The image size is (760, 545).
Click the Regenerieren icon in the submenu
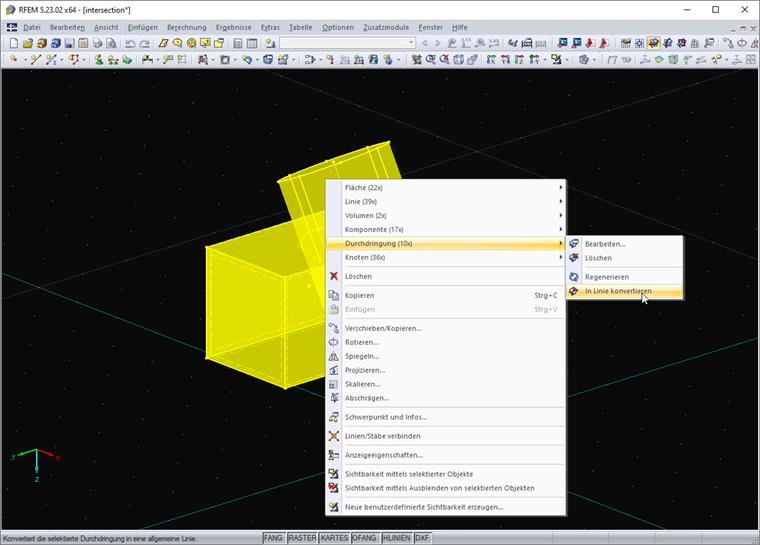574,277
